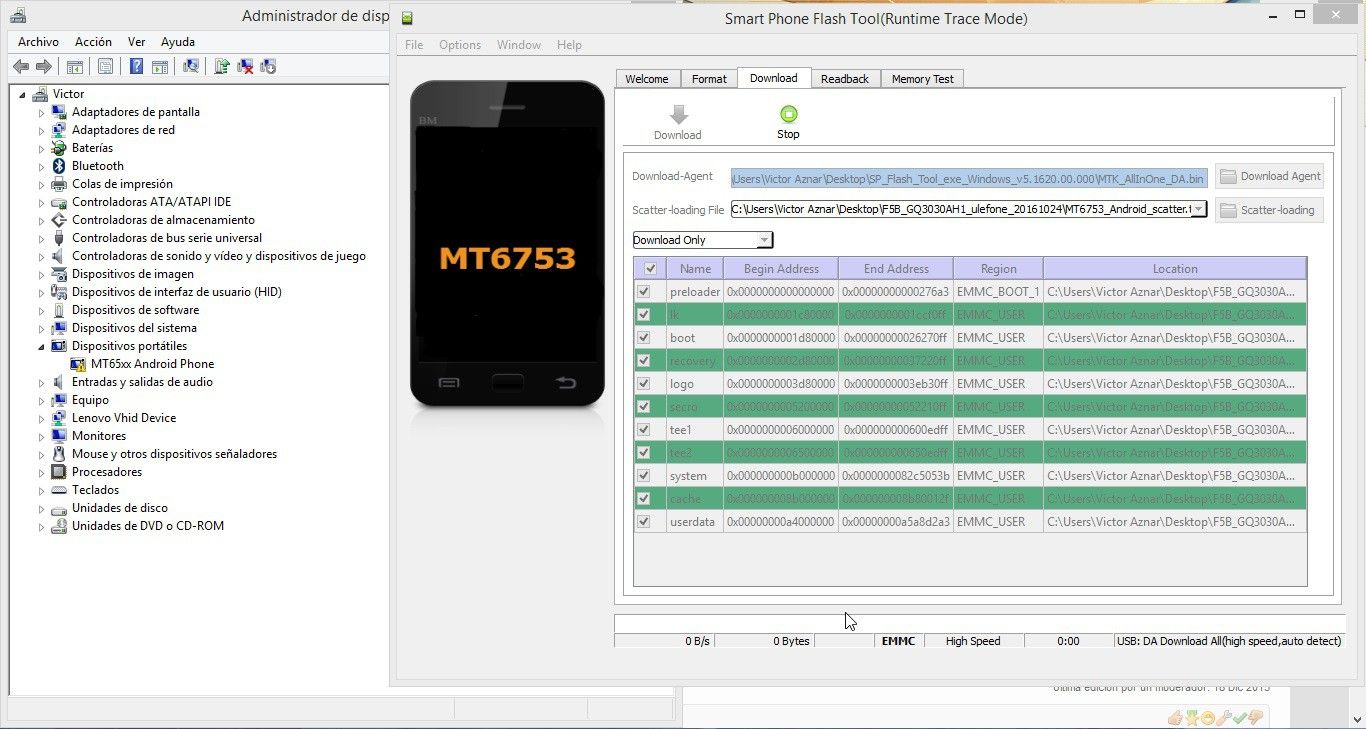Click the blue Help question mark icon
This screenshot has height=729, width=1366.
136,66
